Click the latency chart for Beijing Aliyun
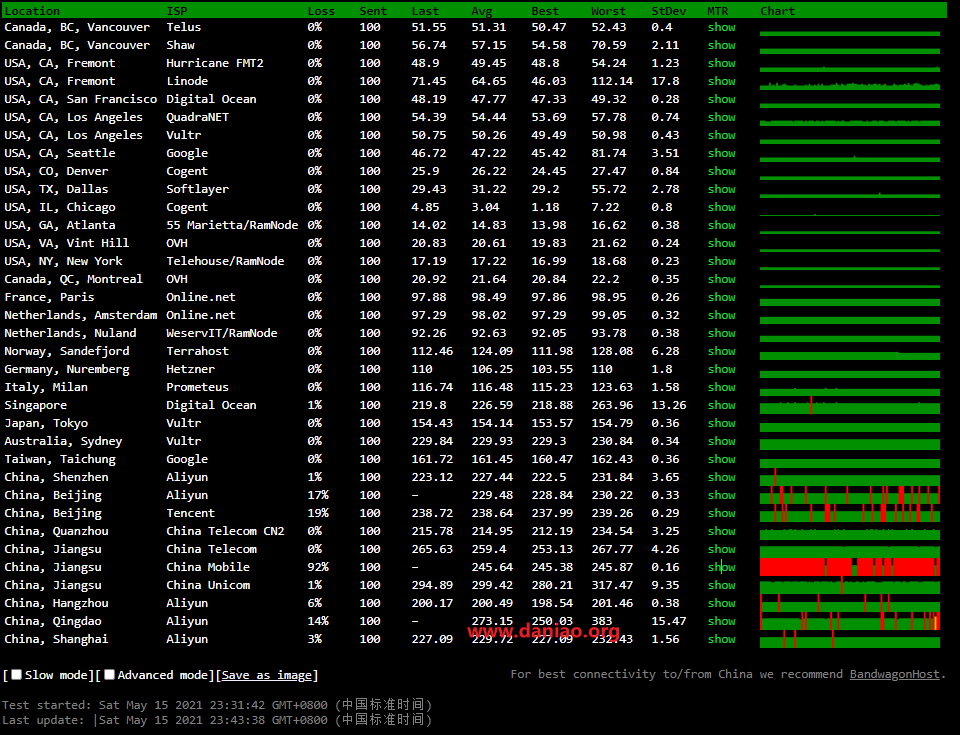Image resolution: width=960 pixels, height=735 pixels. coord(850,495)
